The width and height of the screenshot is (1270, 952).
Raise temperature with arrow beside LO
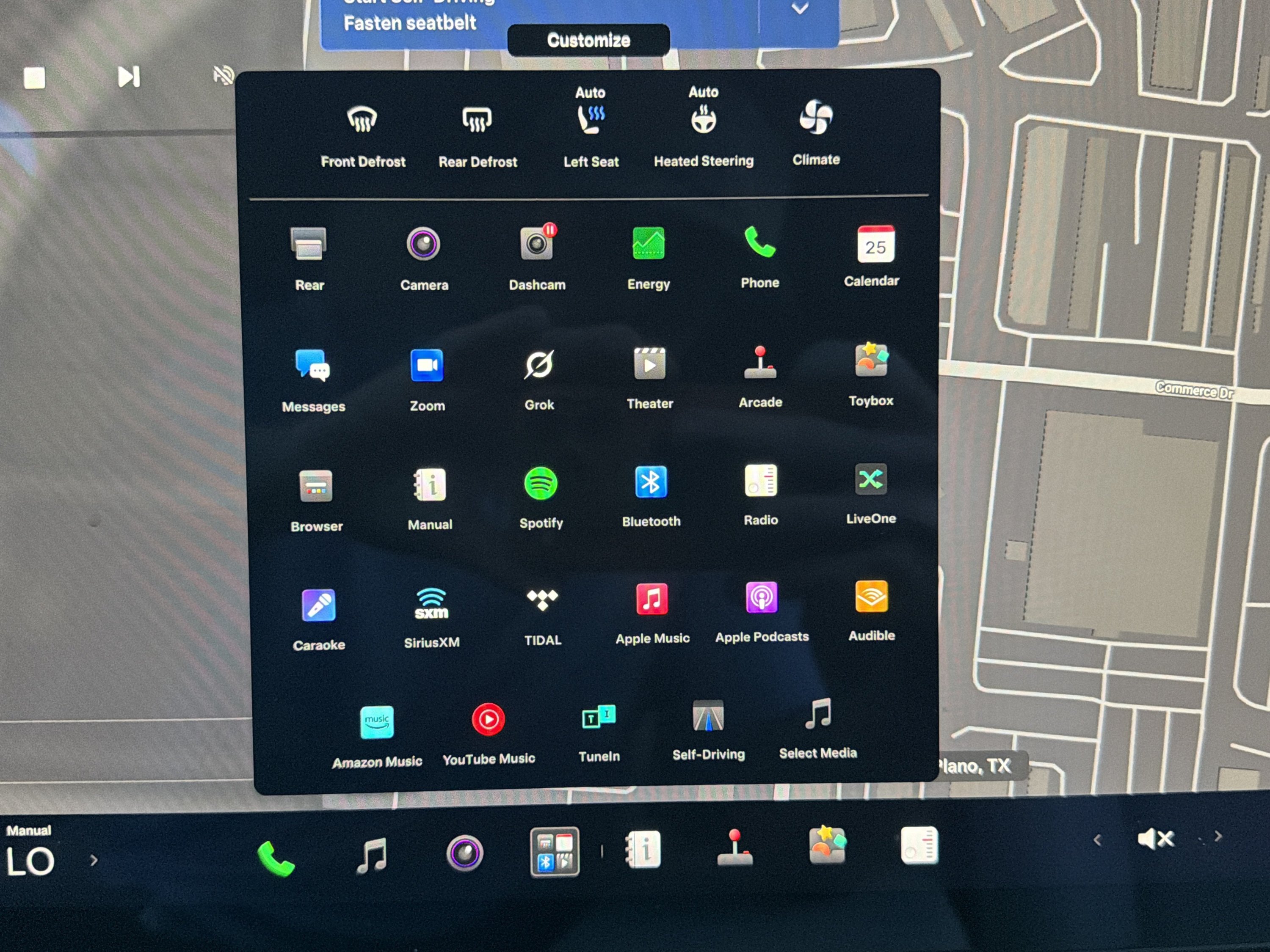(94, 860)
